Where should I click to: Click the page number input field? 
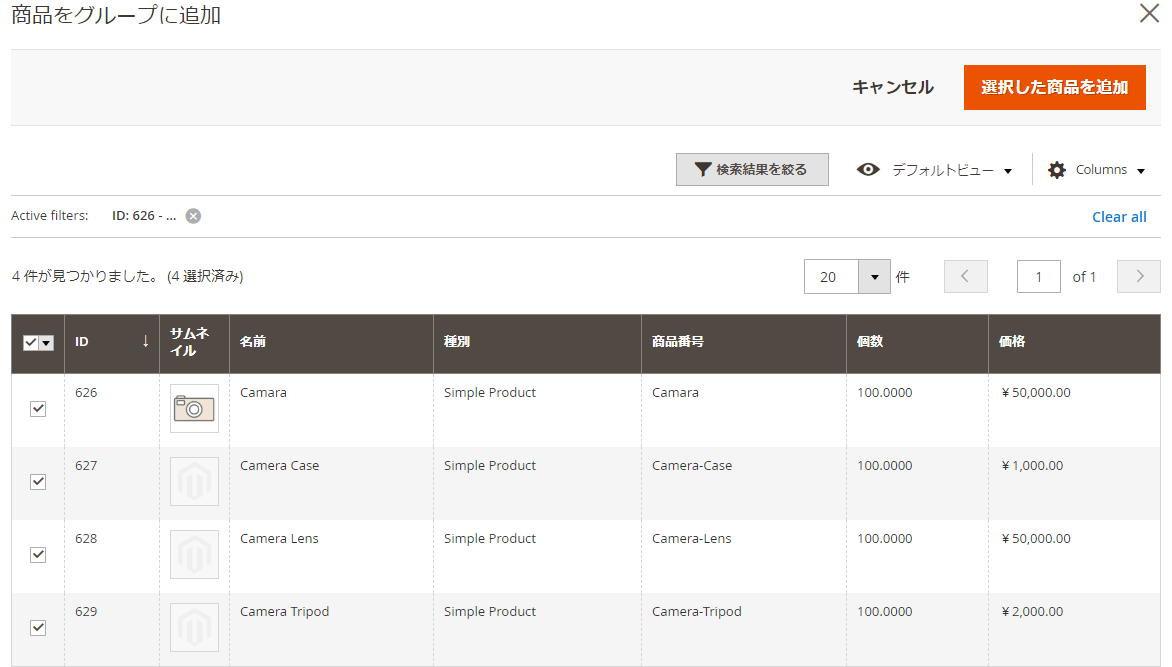pyautogui.click(x=1038, y=276)
